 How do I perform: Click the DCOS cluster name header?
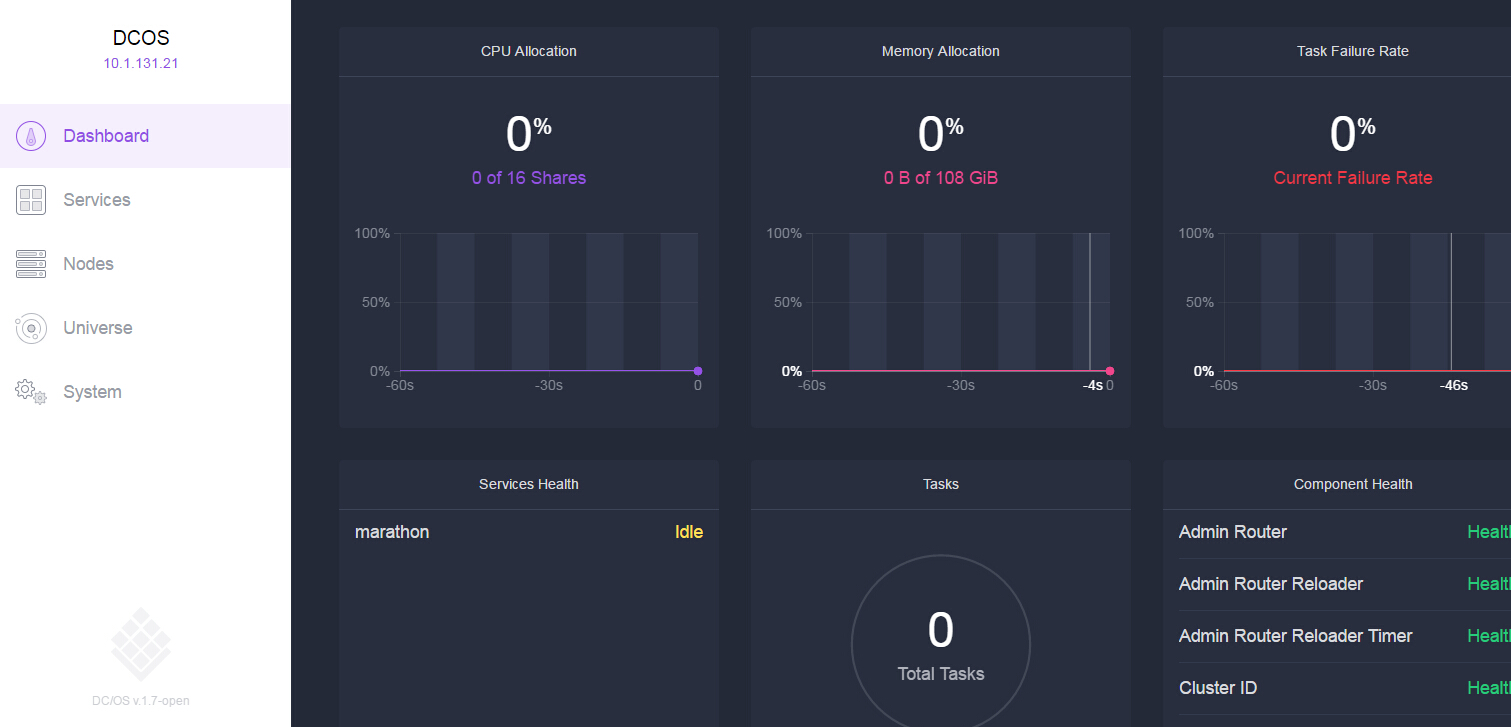coord(141,38)
